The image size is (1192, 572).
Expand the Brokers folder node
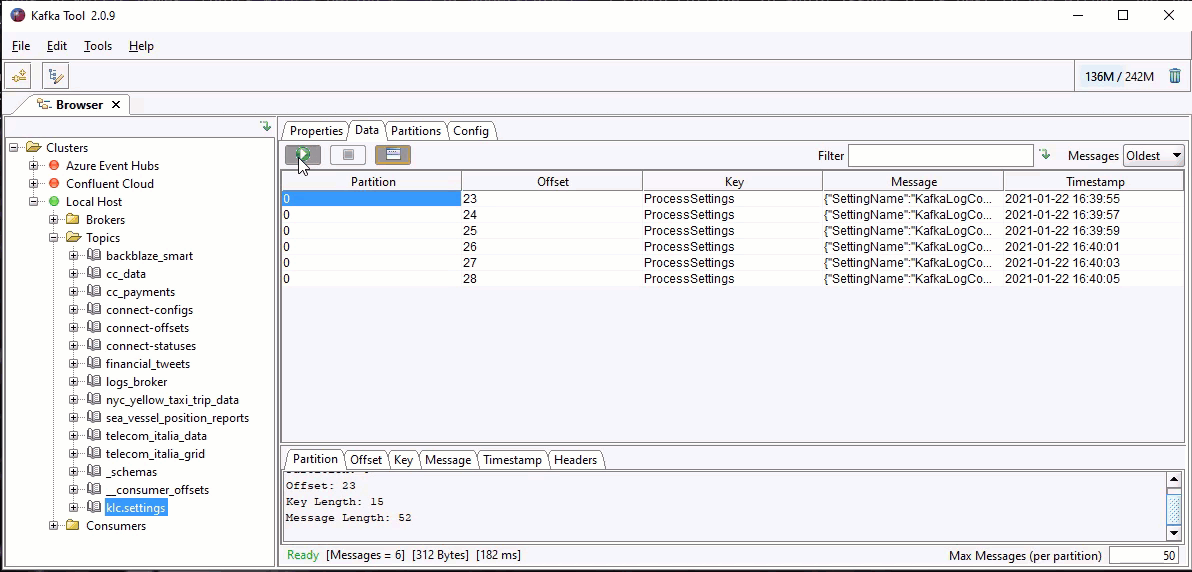coord(53,220)
